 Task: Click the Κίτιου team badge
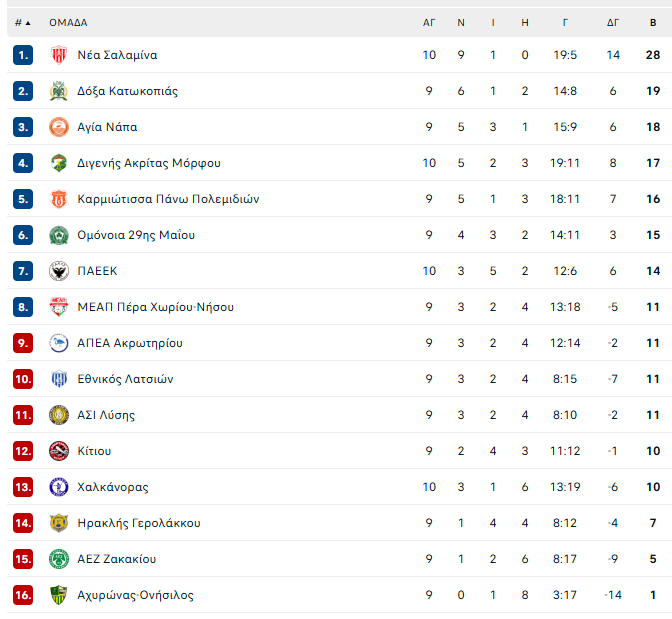tap(58, 451)
